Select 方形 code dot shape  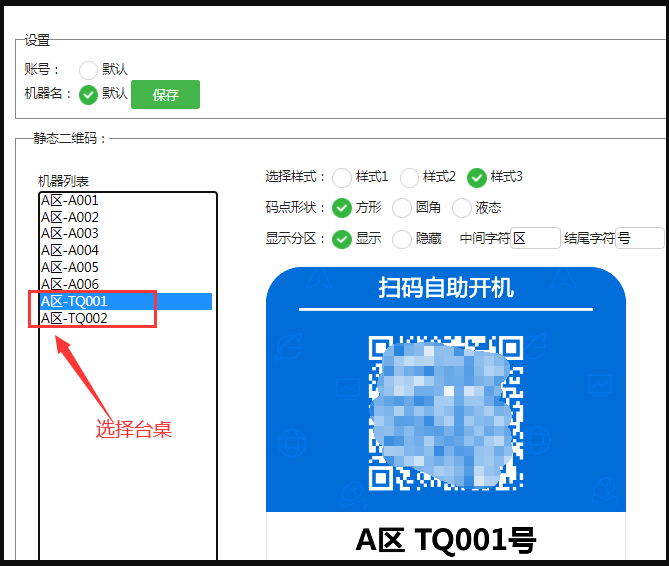point(342,208)
